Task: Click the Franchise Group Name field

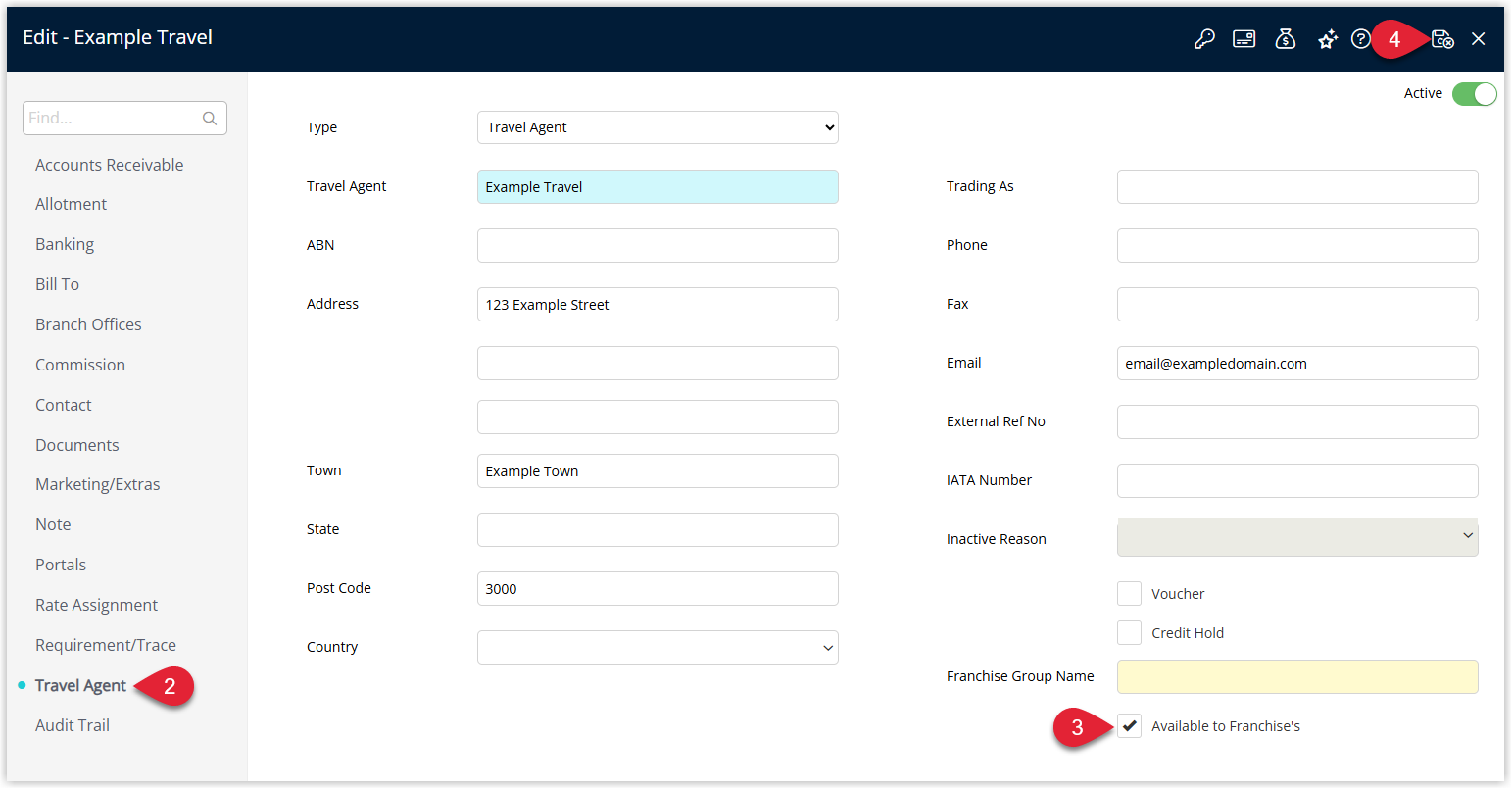Action: [x=1297, y=677]
